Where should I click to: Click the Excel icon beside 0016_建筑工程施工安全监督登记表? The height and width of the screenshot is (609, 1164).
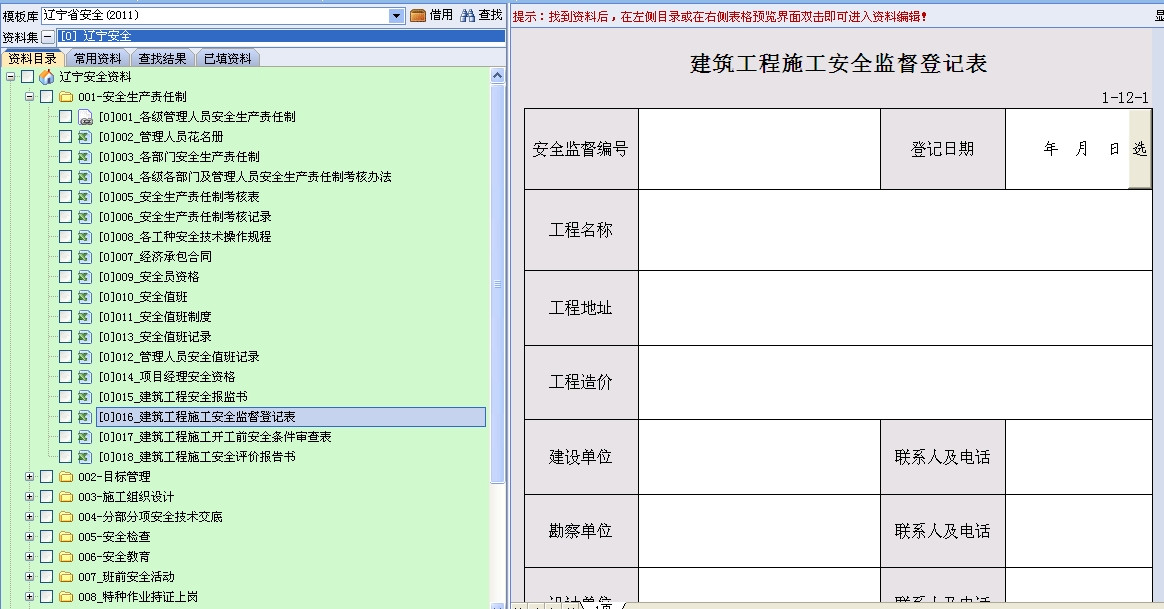[84, 416]
